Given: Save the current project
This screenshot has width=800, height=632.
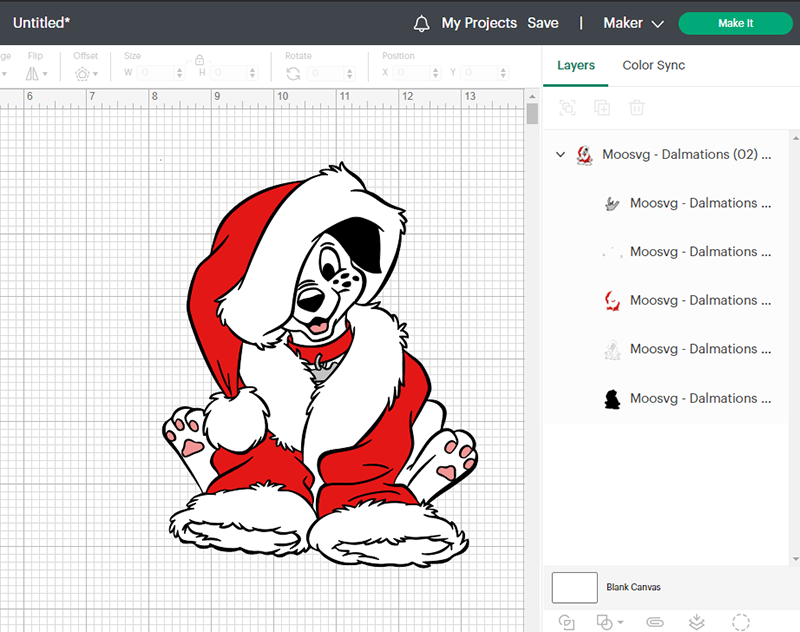Looking at the screenshot, I should pyautogui.click(x=543, y=23).
